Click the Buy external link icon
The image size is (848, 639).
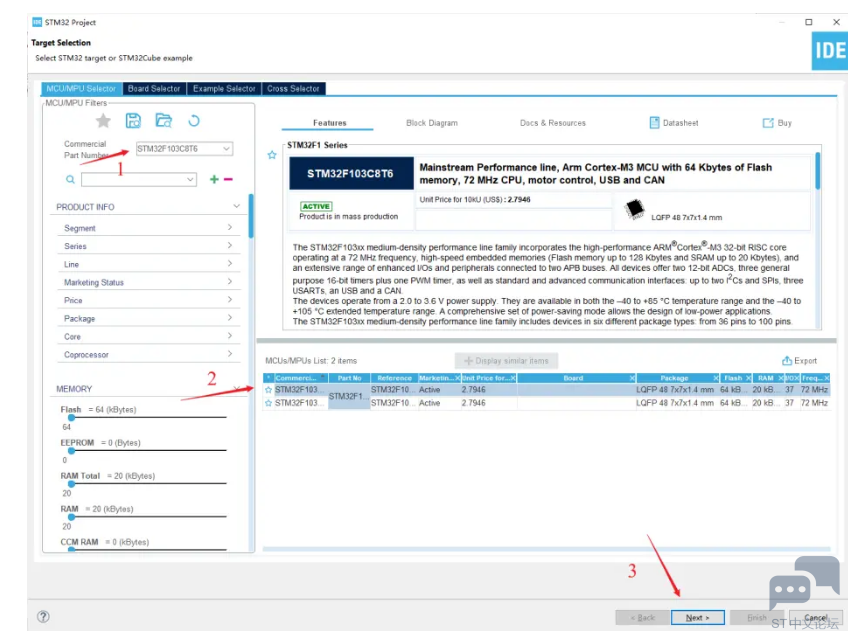[767, 123]
